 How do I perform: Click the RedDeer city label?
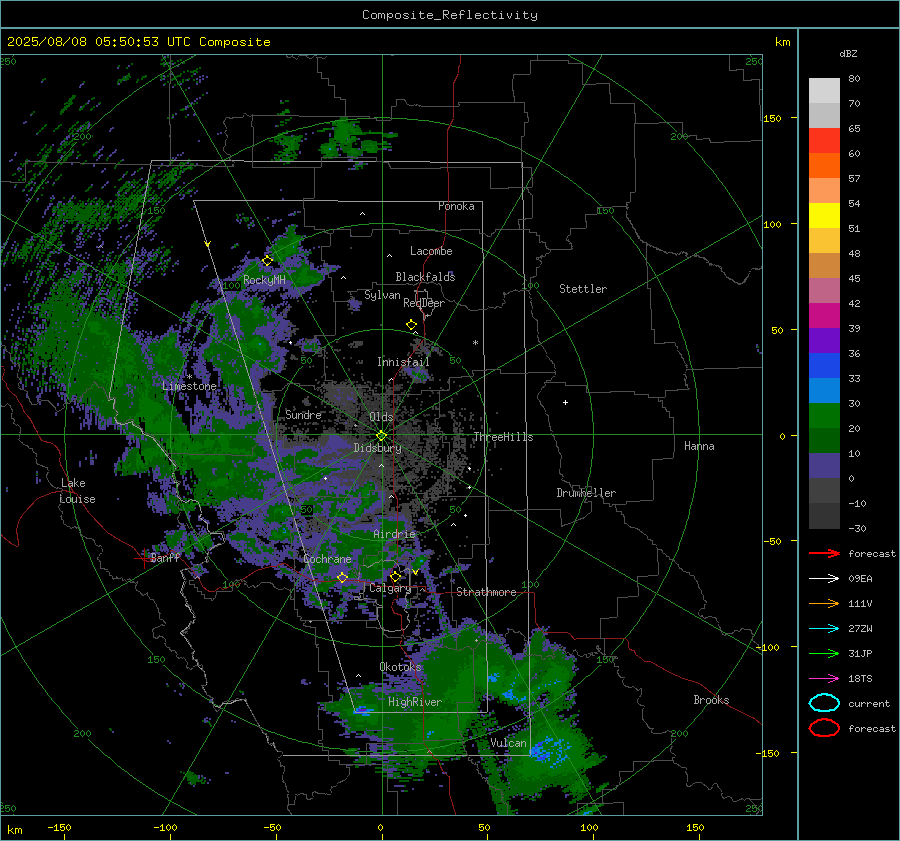pyautogui.click(x=424, y=303)
